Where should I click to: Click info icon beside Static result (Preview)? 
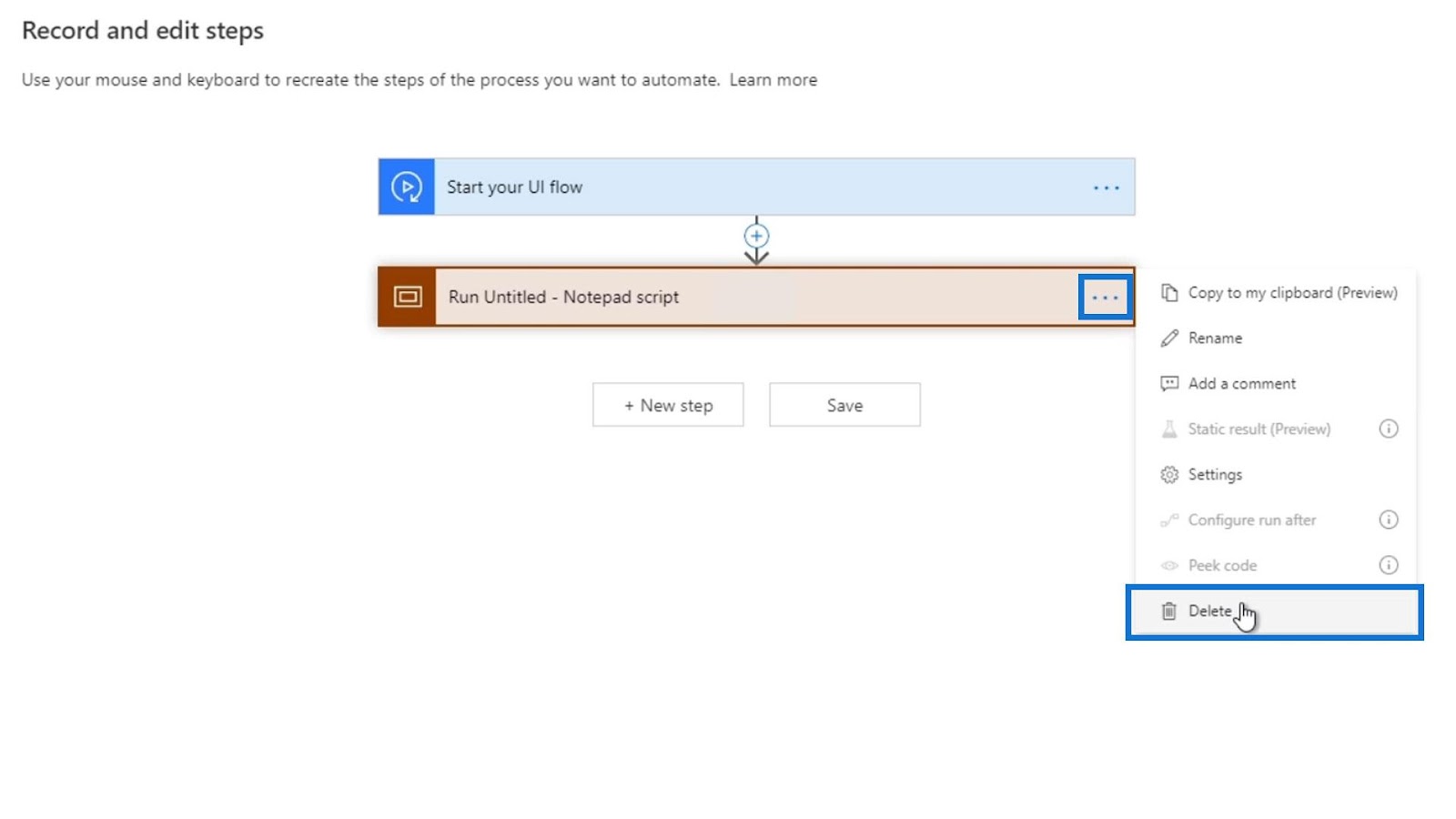point(1388,429)
